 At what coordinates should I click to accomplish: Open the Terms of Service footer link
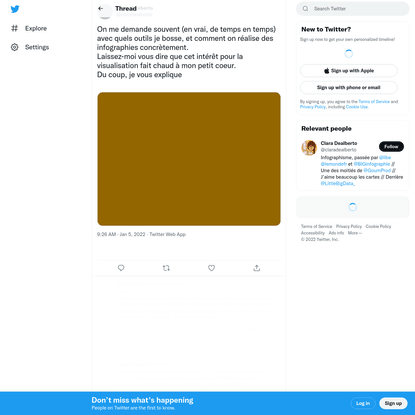tap(317, 226)
